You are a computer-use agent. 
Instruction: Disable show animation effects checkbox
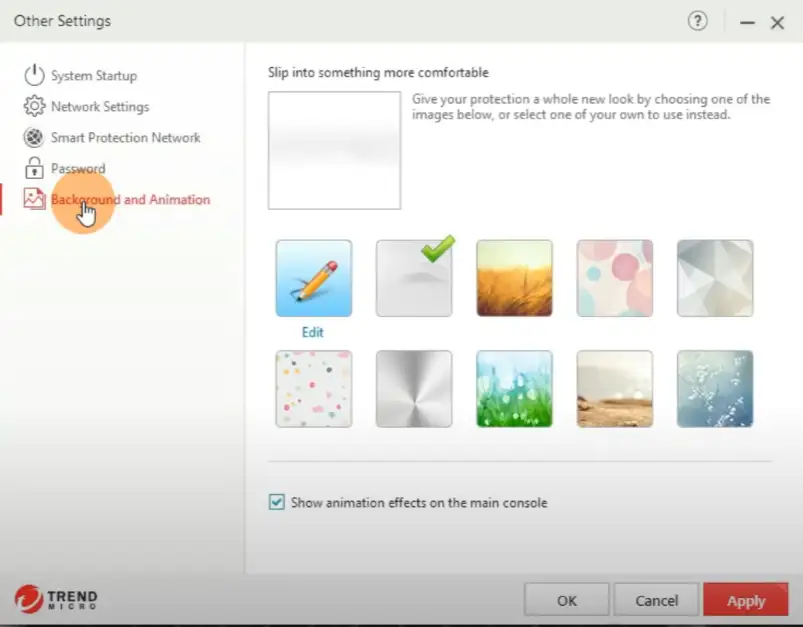tap(277, 503)
